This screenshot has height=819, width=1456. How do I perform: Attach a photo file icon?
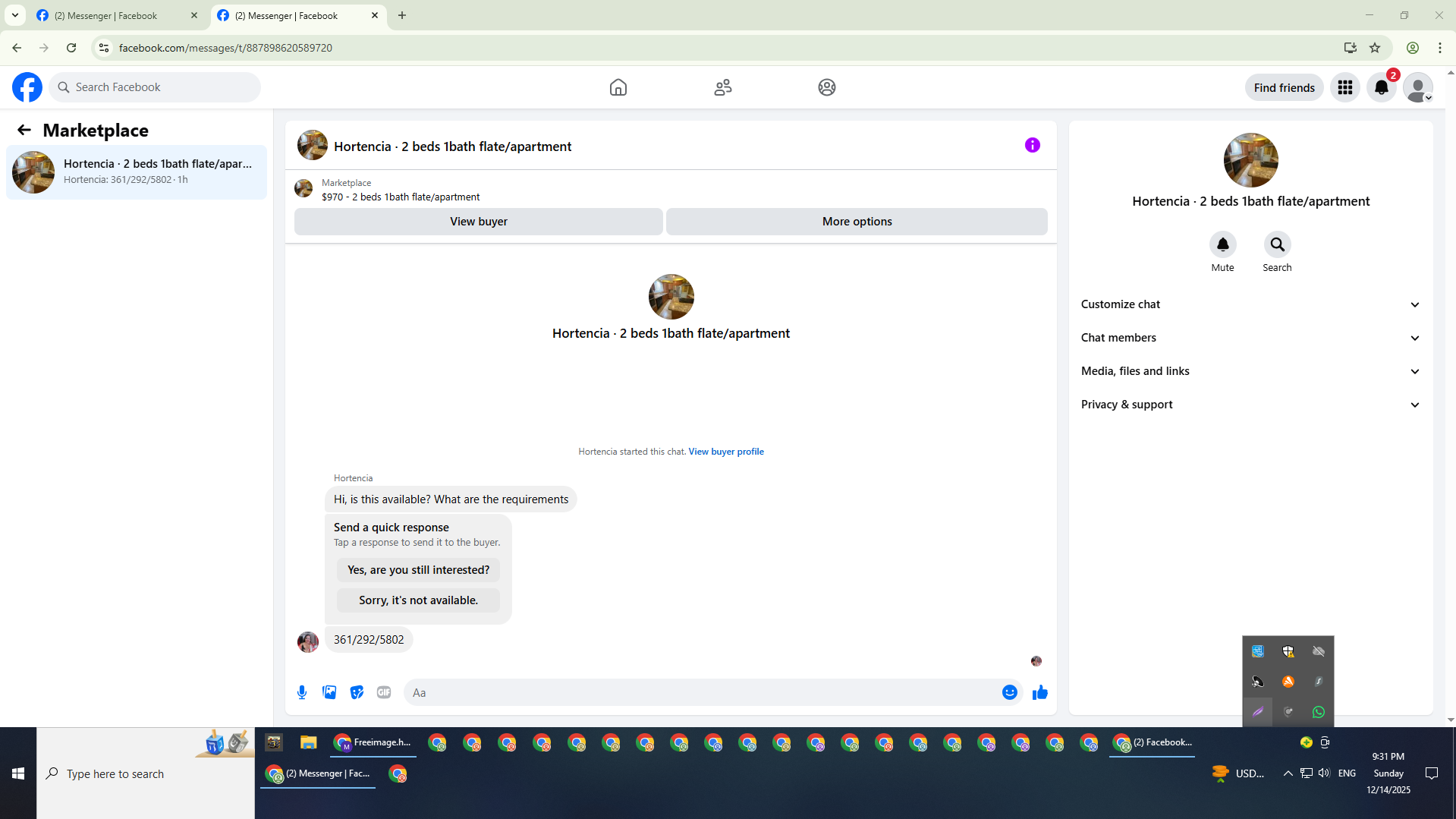(x=329, y=692)
